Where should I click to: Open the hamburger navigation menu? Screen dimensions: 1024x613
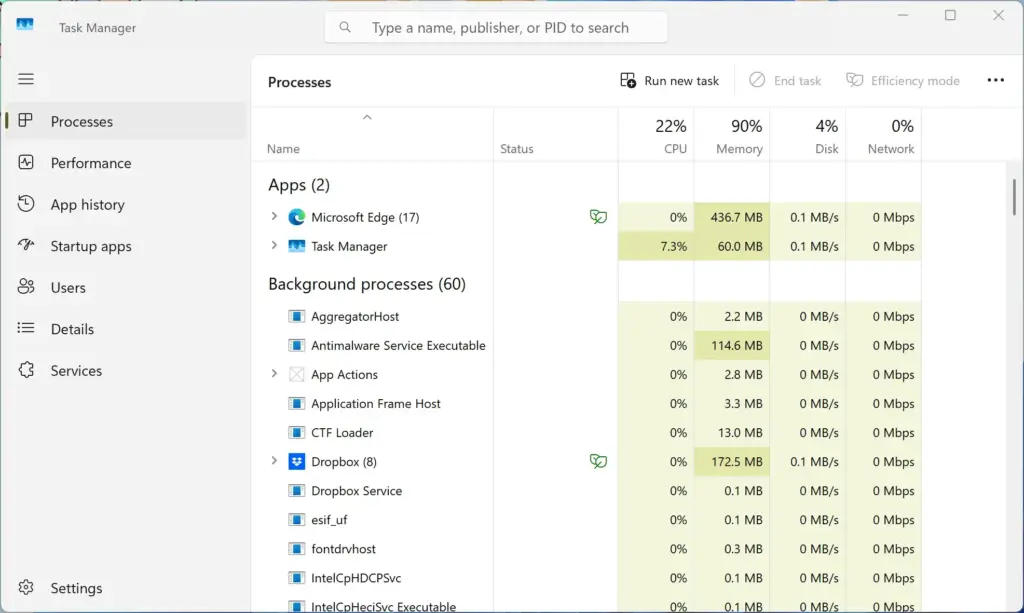point(25,79)
